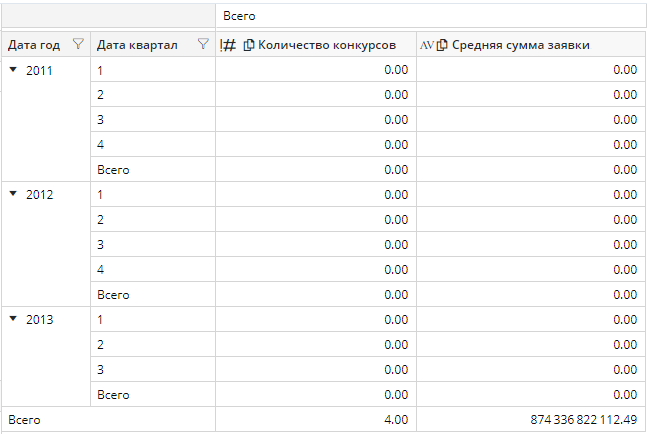Collapse the 2012 year group

pos(13,195)
